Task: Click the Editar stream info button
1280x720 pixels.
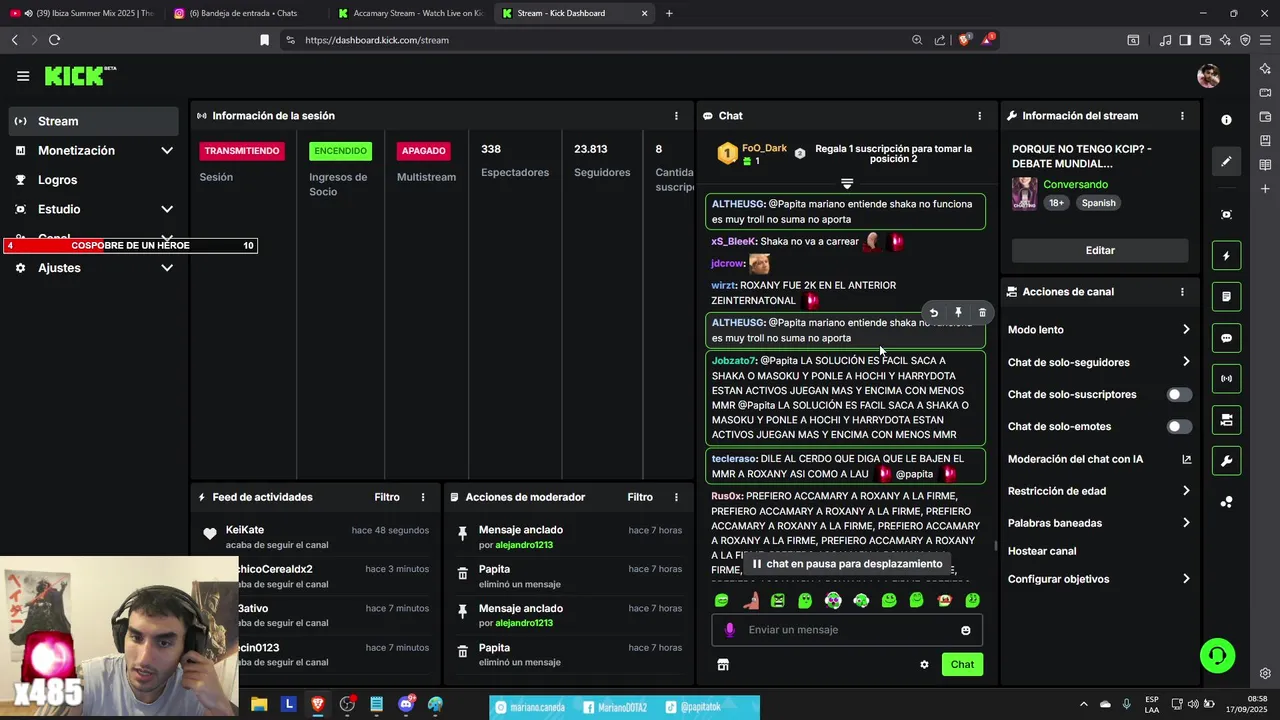Action: tap(1100, 250)
